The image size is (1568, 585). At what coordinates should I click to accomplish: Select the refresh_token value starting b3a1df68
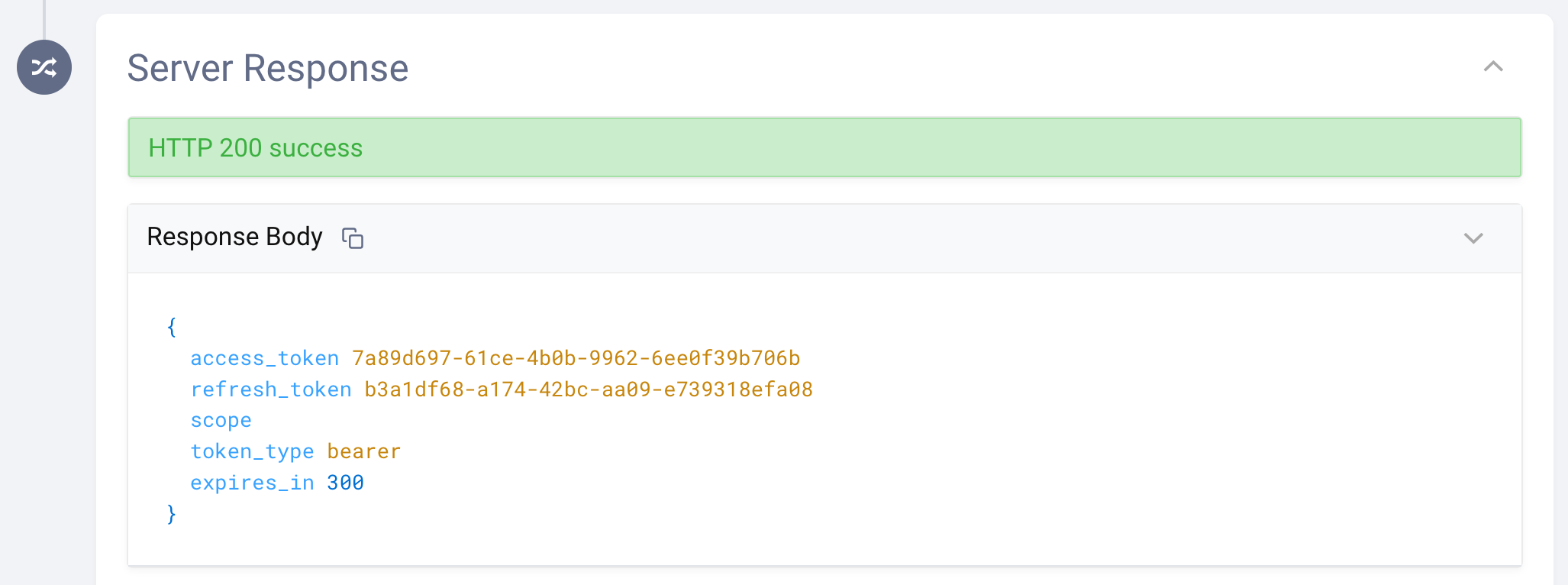click(588, 389)
